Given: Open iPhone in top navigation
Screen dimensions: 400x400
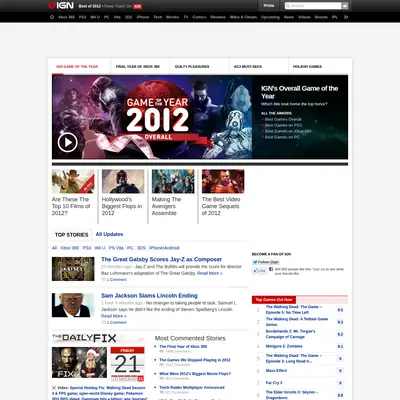Looking at the screenshot, I should pyautogui.click(x=143, y=17).
